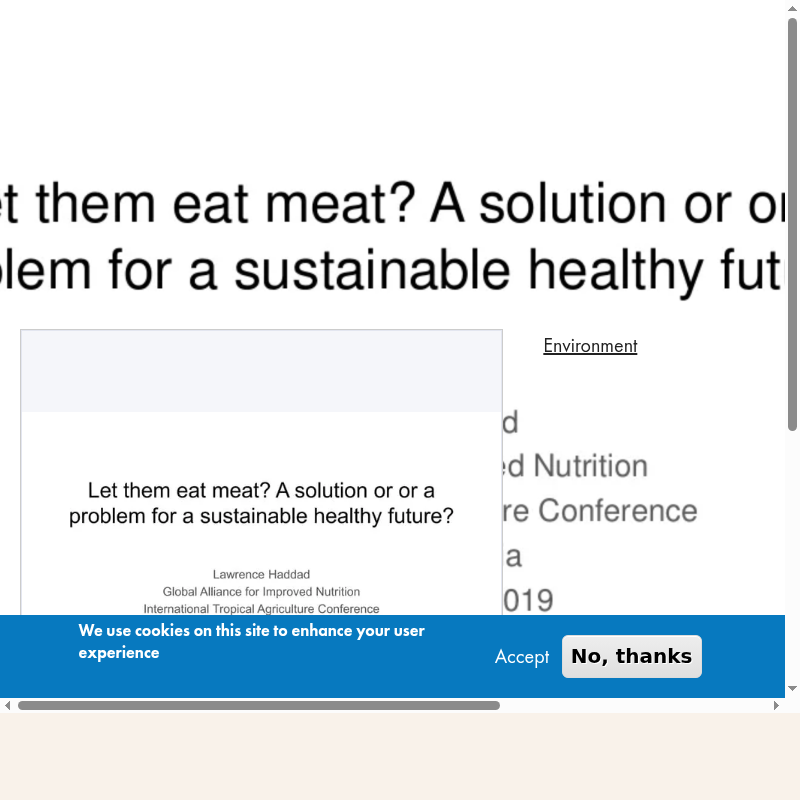Click the large 'them eat meat?' headline line
Viewport: 800px width, 800px height.
coord(390,204)
